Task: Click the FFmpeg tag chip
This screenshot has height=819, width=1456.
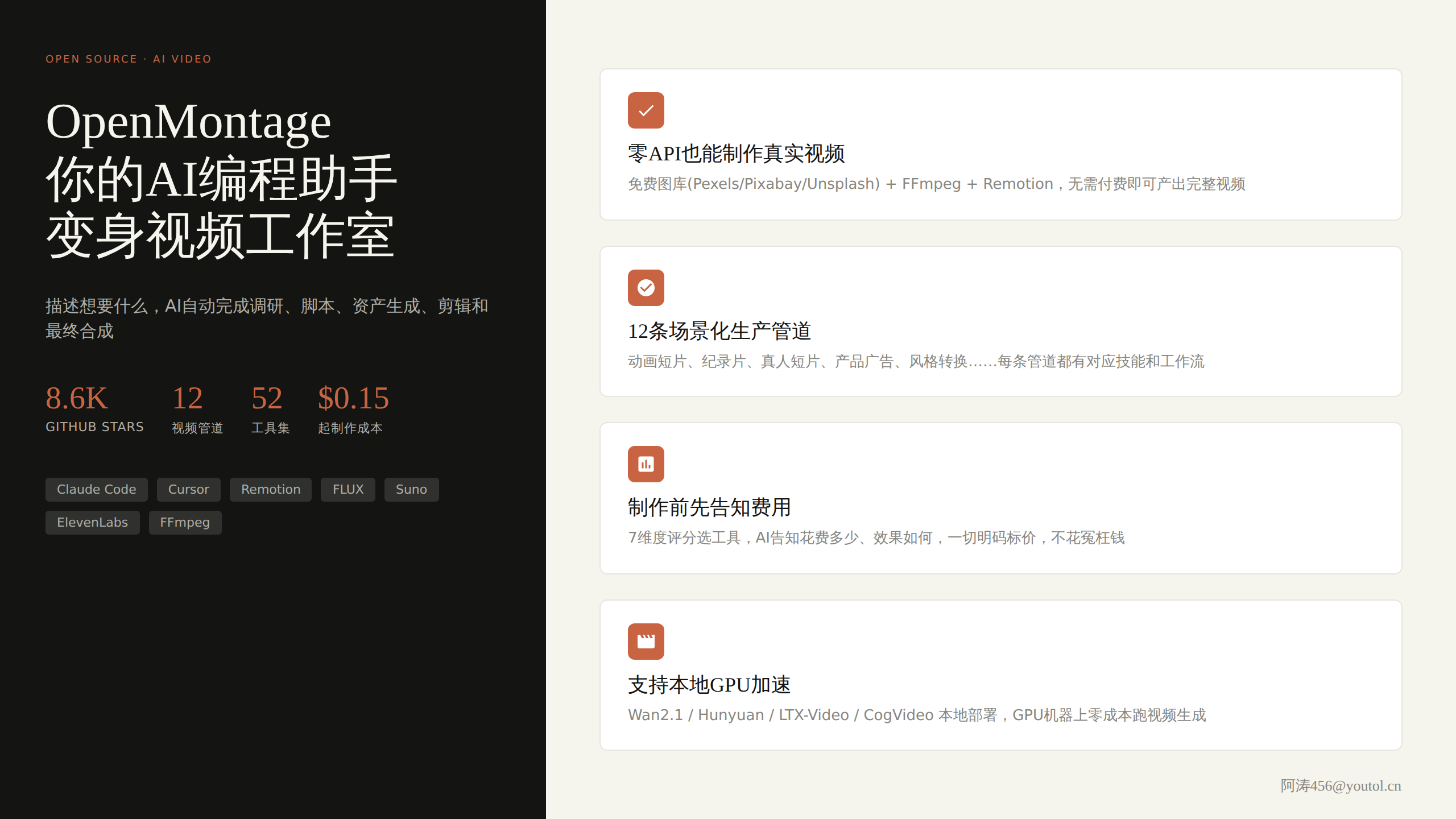Action: (x=185, y=523)
